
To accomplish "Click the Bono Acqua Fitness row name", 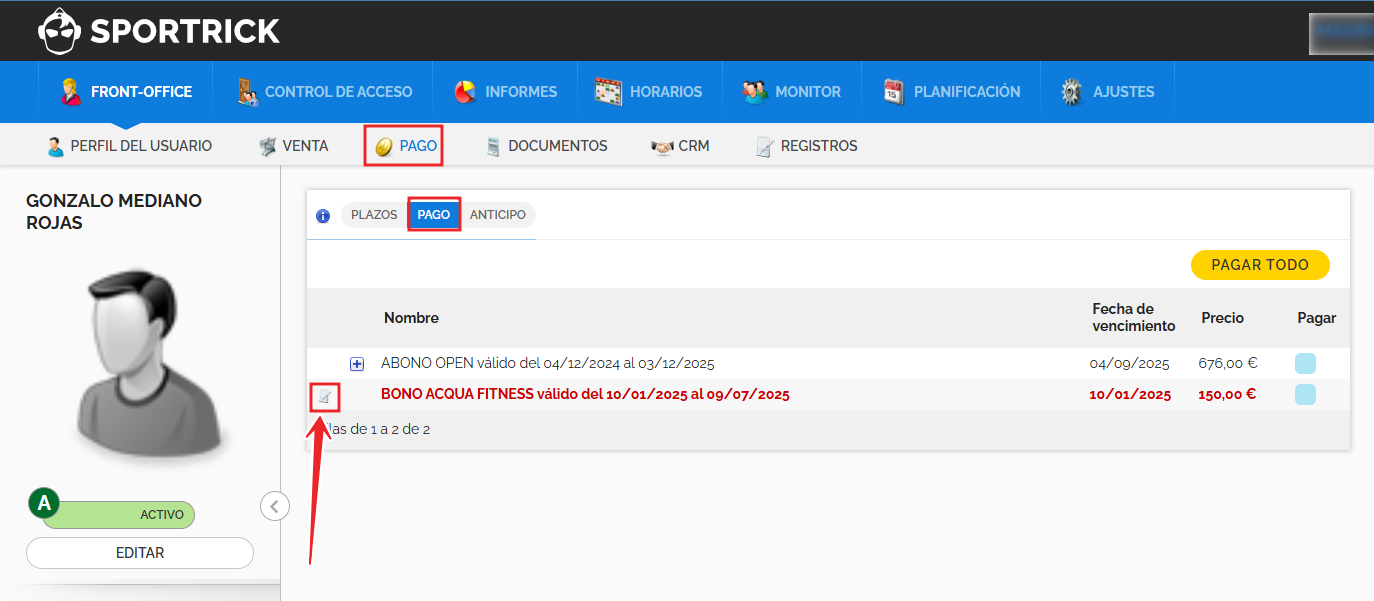I will [x=585, y=395].
